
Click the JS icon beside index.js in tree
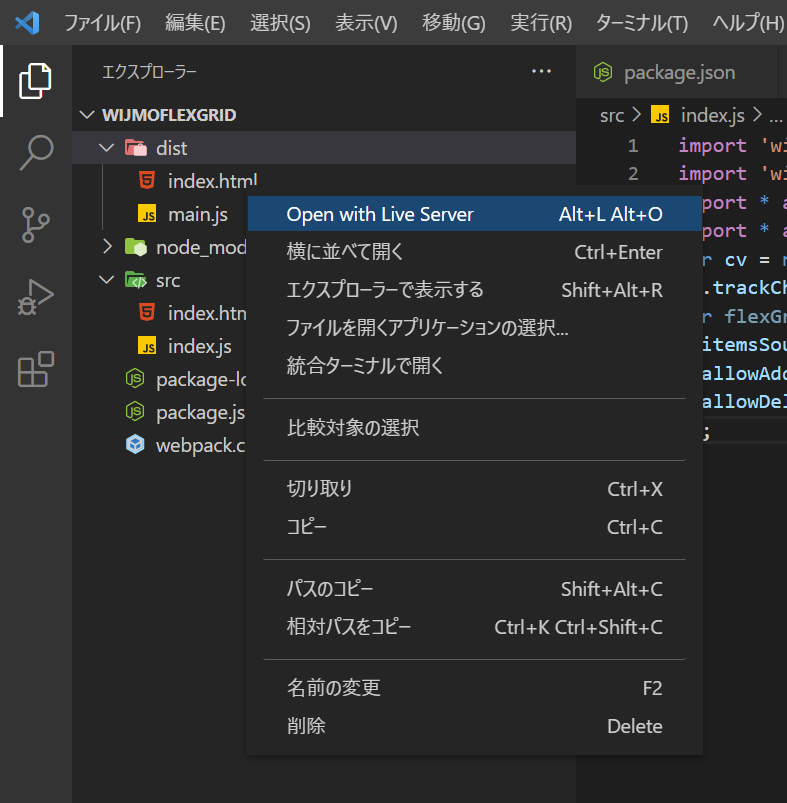147,346
